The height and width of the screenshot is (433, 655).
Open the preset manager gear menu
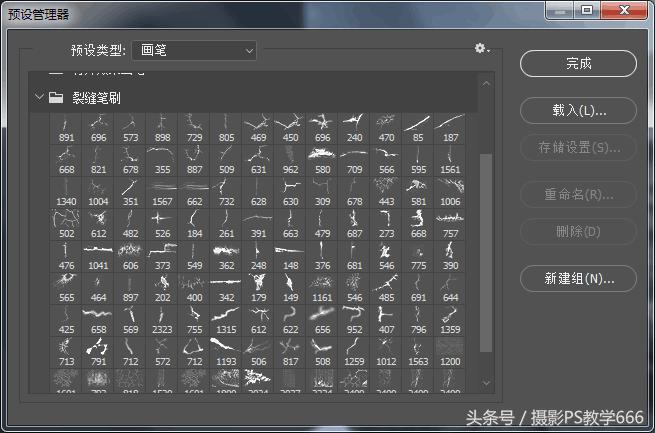[x=482, y=49]
